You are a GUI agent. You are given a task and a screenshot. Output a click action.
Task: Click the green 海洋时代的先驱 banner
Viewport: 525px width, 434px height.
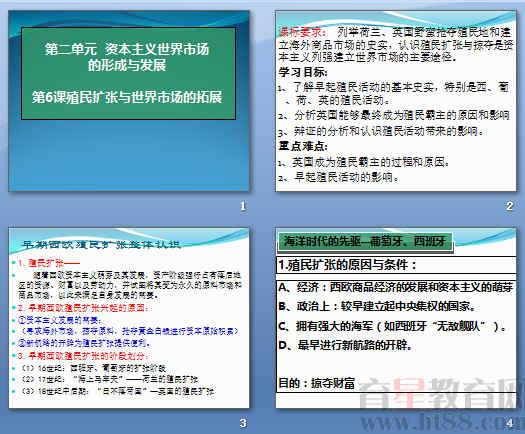(365, 241)
